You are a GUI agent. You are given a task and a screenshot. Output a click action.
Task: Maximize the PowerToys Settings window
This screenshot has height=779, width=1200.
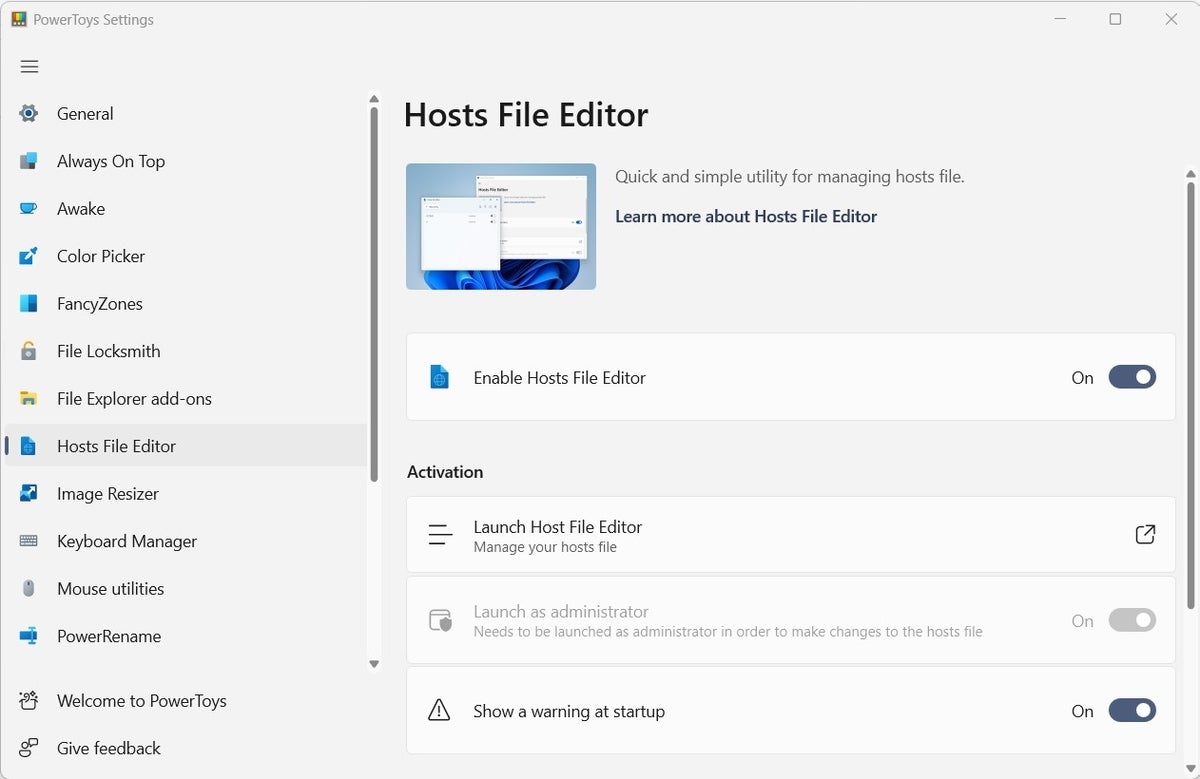pyautogui.click(x=1115, y=19)
